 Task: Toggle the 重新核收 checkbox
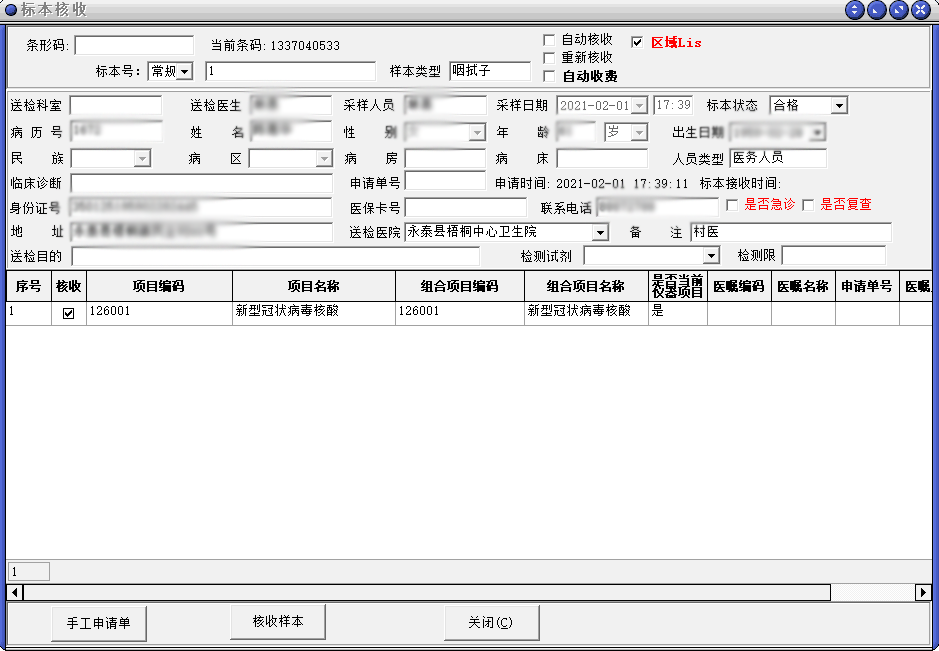(549, 58)
